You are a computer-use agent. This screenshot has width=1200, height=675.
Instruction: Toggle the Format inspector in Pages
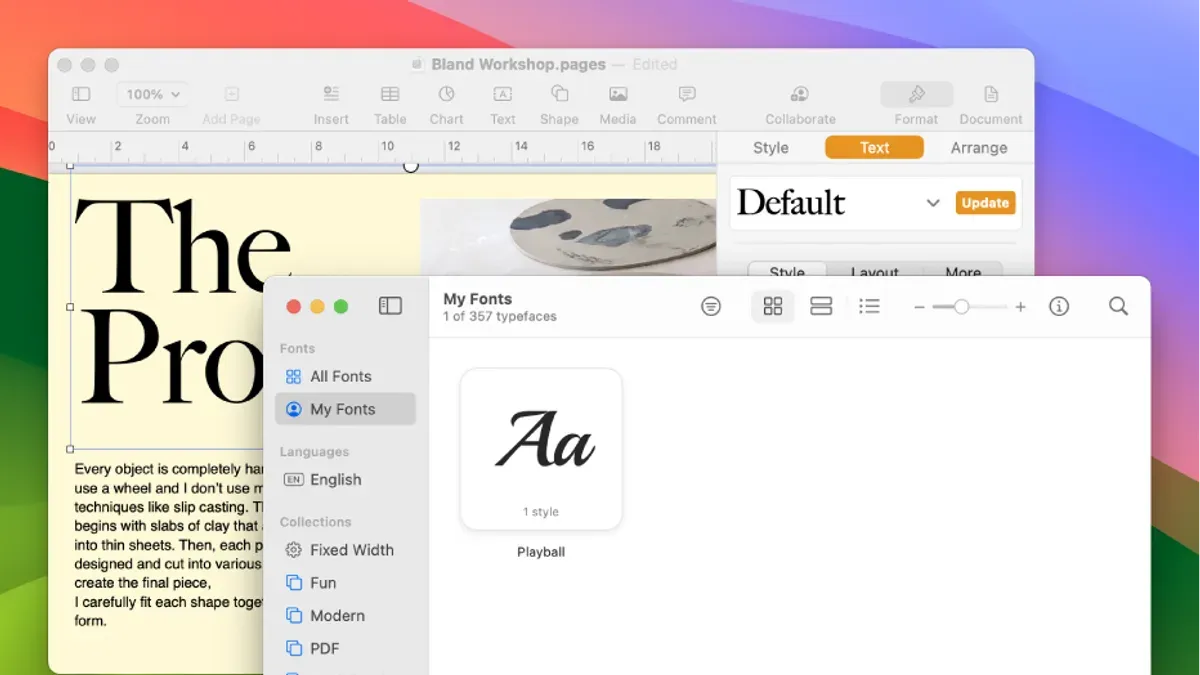tap(916, 94)
